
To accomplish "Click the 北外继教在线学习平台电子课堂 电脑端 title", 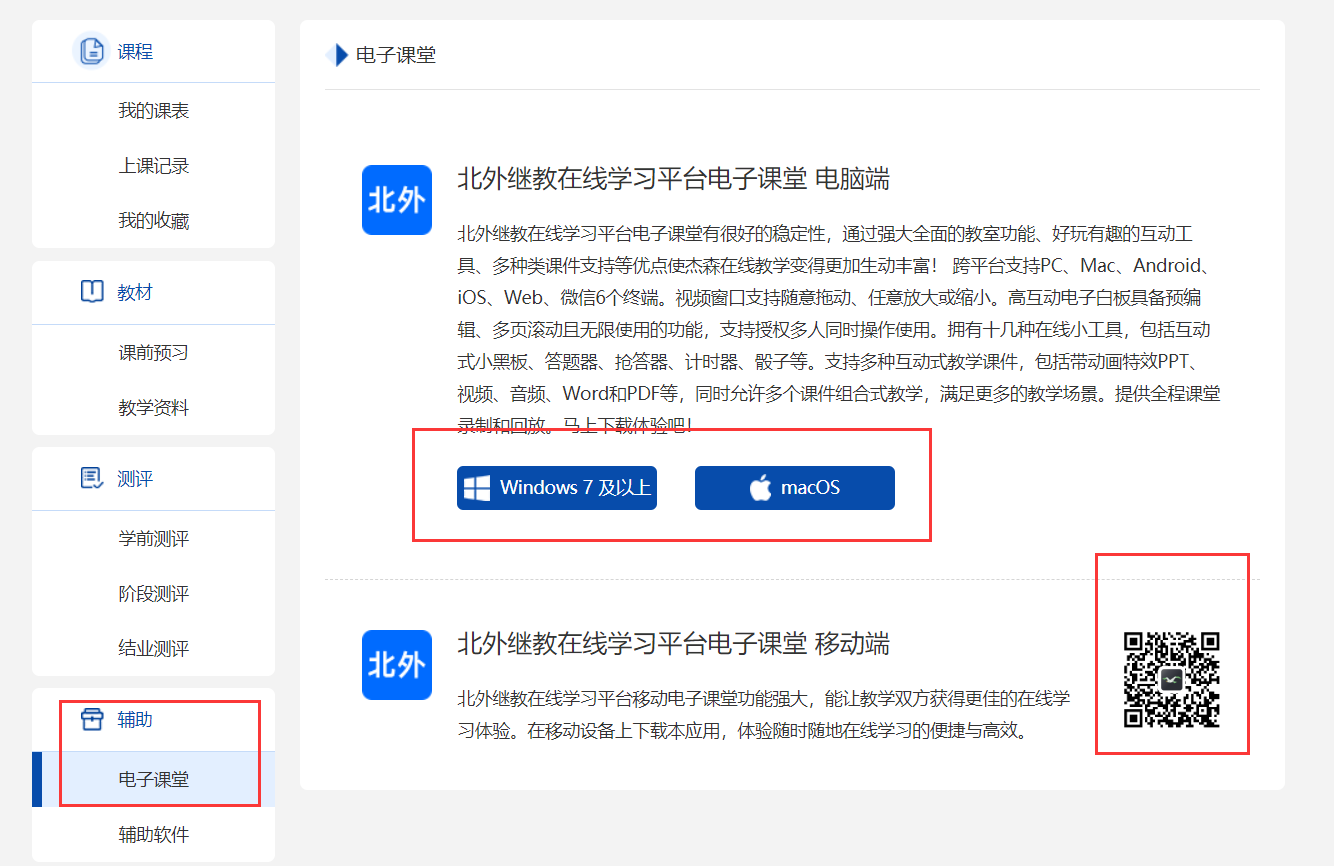I will [673, 179].
